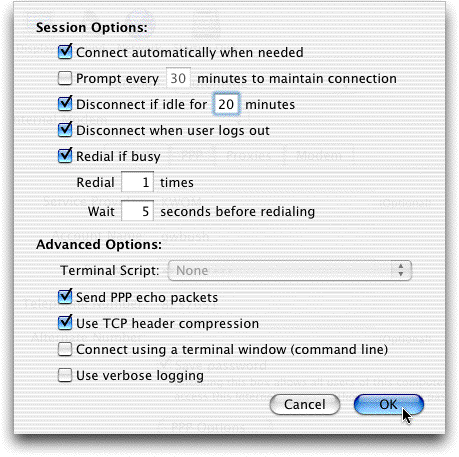Enable Use verbose logging

tap(65, 375)
